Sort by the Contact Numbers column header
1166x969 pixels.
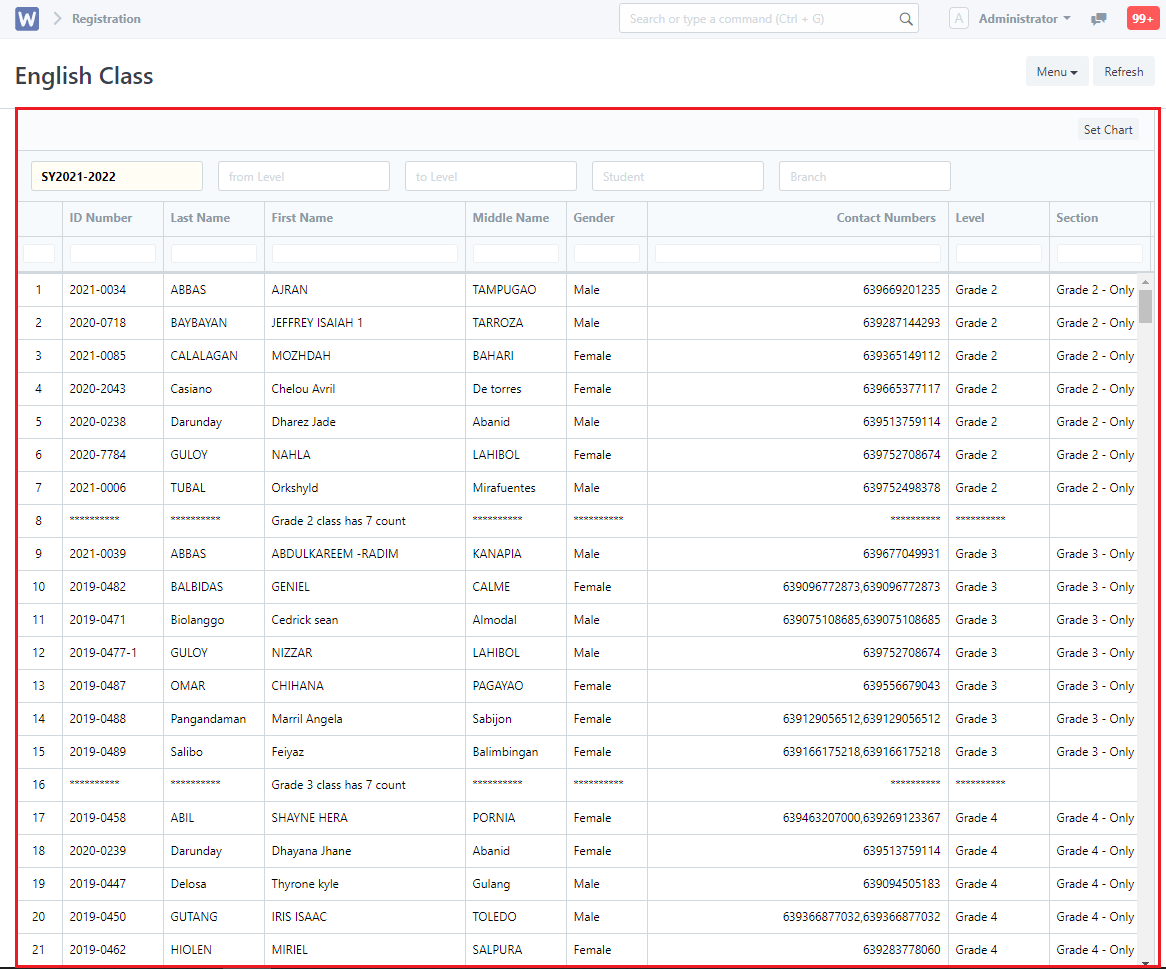(x=798, y=218)
